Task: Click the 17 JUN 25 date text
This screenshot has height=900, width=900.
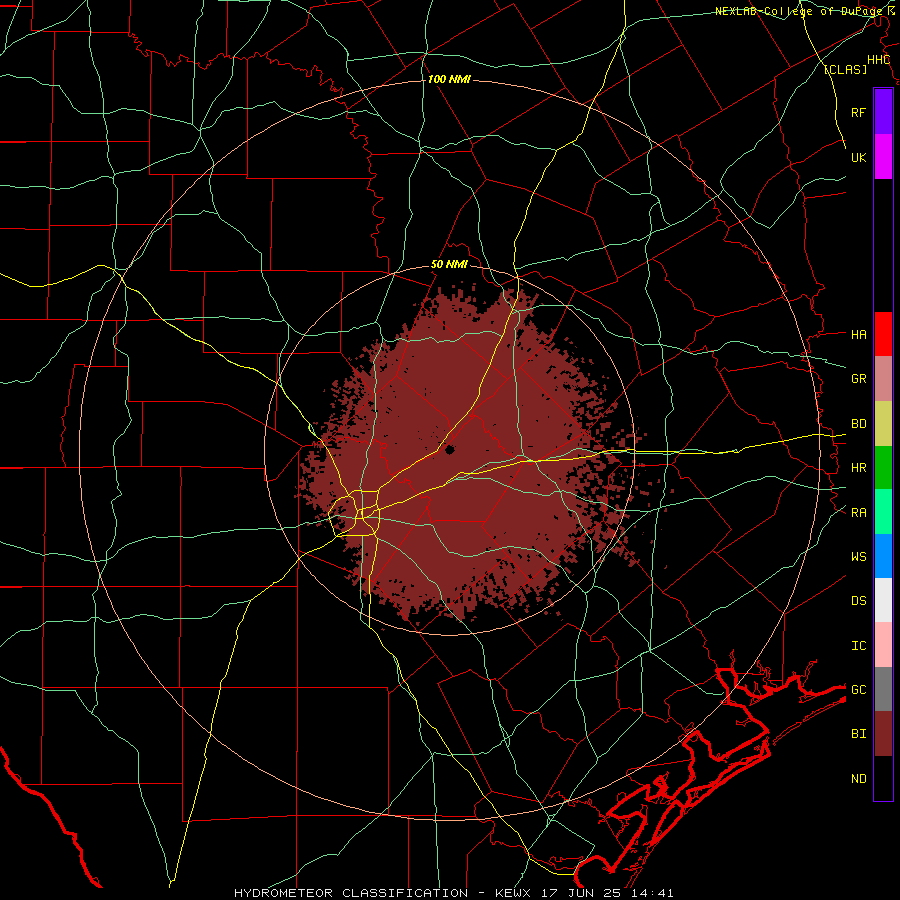Action: 583,893
